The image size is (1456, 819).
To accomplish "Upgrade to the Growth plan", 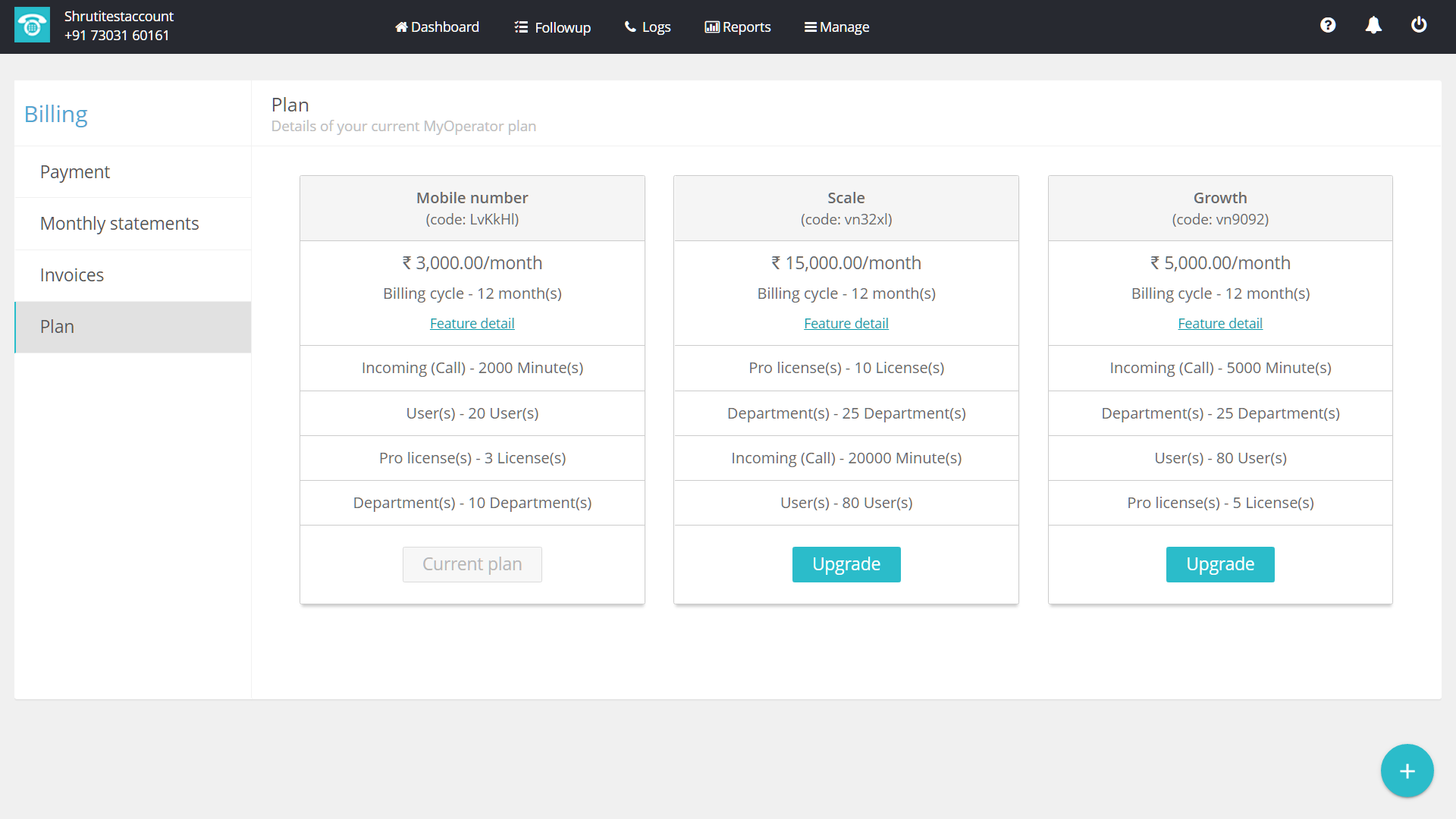I will click(x=1219, y=564).
